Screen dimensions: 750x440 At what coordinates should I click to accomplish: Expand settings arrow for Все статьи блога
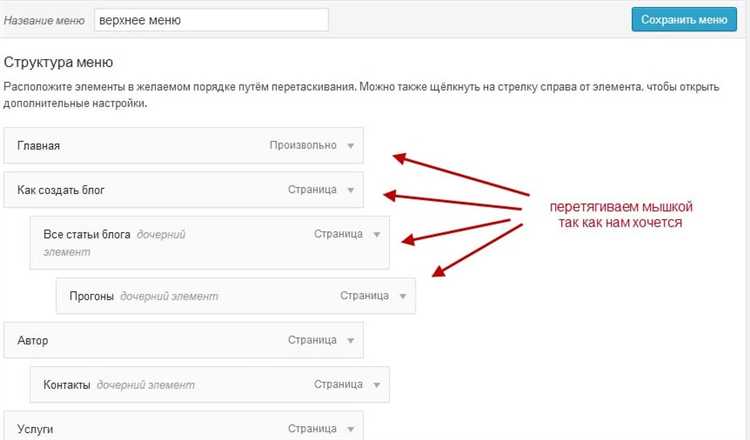[377, 234]
